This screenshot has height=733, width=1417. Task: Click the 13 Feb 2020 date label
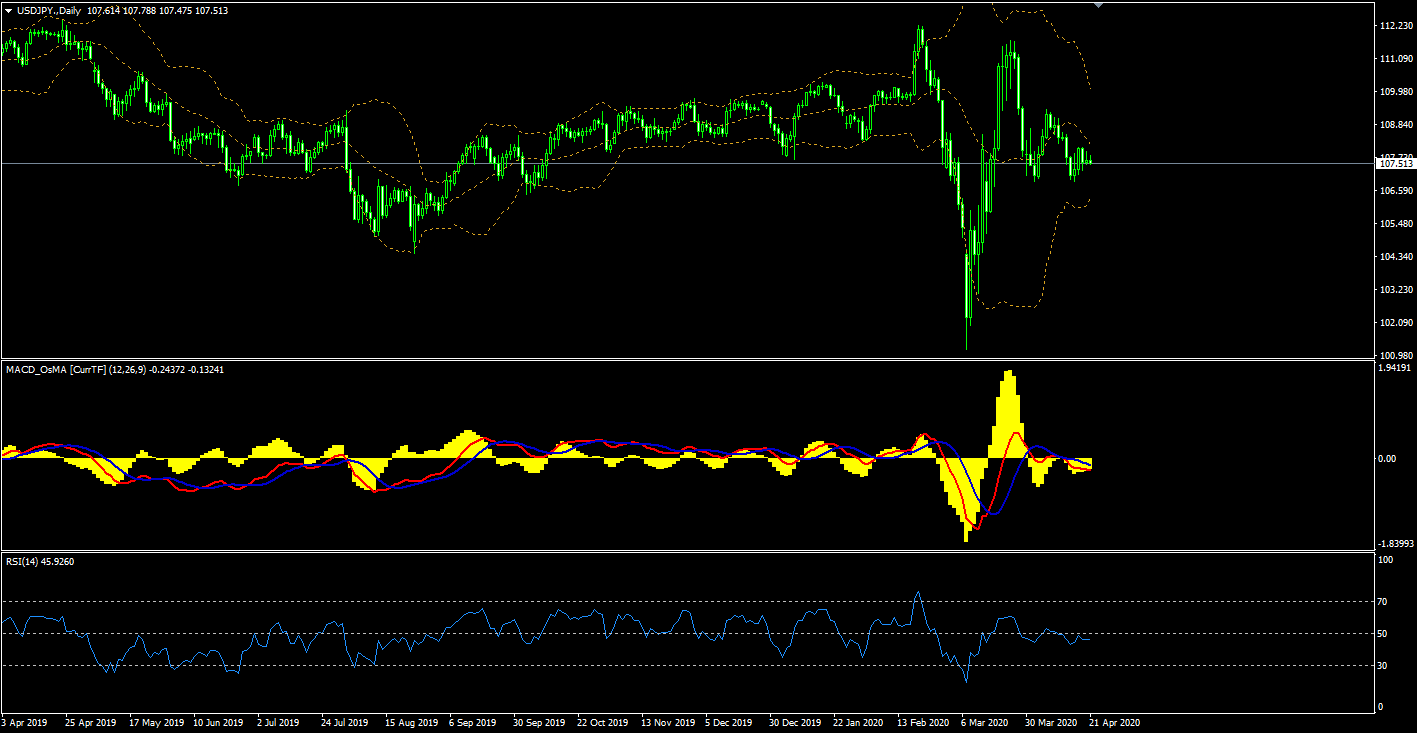tap(923, 722)
